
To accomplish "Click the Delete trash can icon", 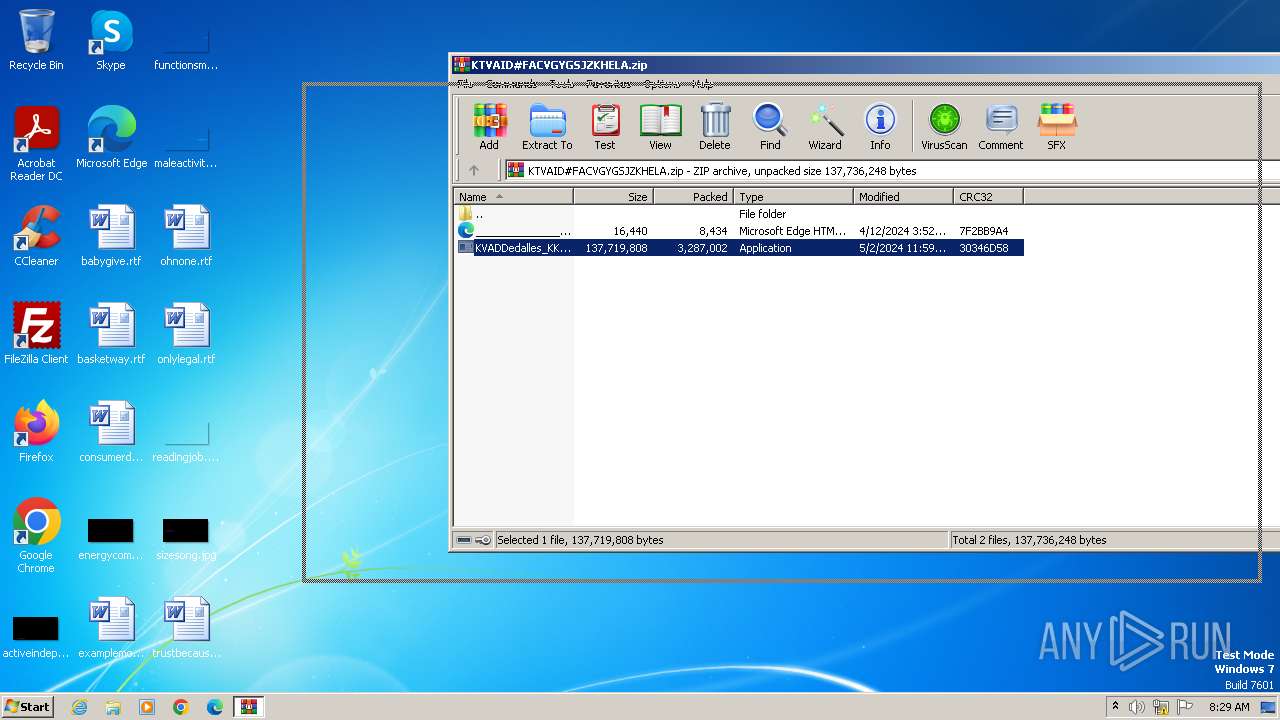I will (x=715, y=127).
